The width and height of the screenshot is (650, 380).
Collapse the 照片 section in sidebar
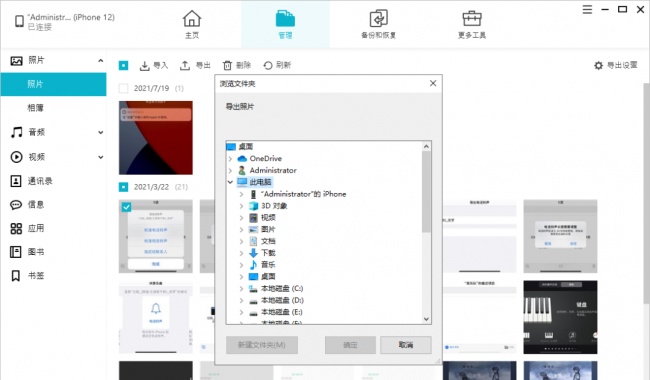pos(101,61)
